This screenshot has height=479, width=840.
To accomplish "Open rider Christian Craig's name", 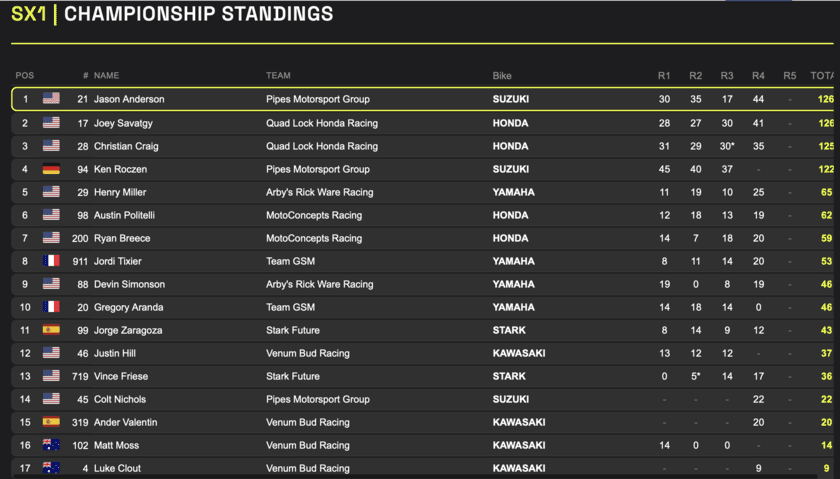I will [x=126, y=146].
